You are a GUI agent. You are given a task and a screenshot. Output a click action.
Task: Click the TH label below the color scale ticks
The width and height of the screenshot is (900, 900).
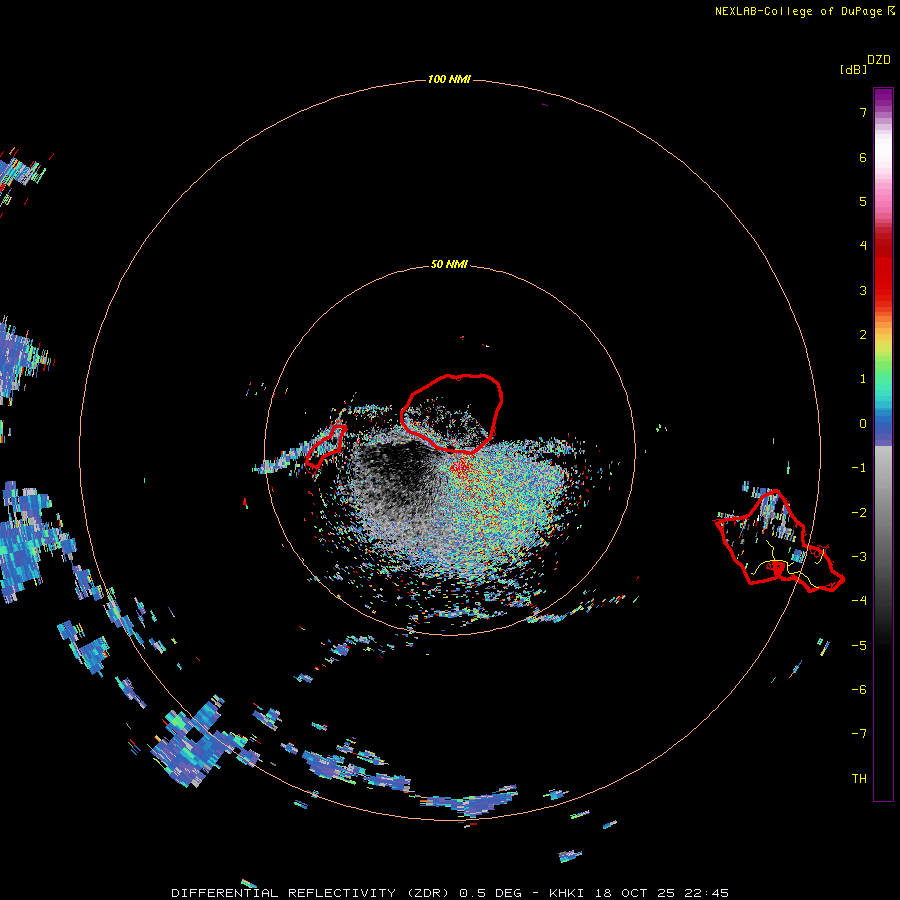[x=859, y=779]
